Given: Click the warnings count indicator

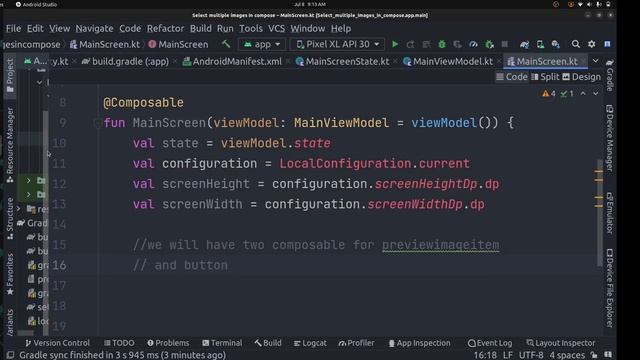Looking at the screenshot, I should click(549, 93).
